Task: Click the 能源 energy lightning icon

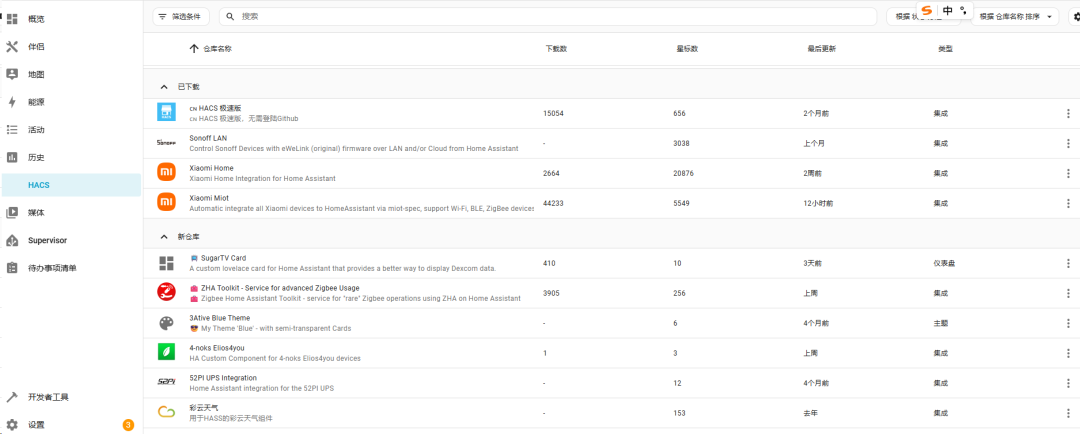Action: tap(12, 102)
